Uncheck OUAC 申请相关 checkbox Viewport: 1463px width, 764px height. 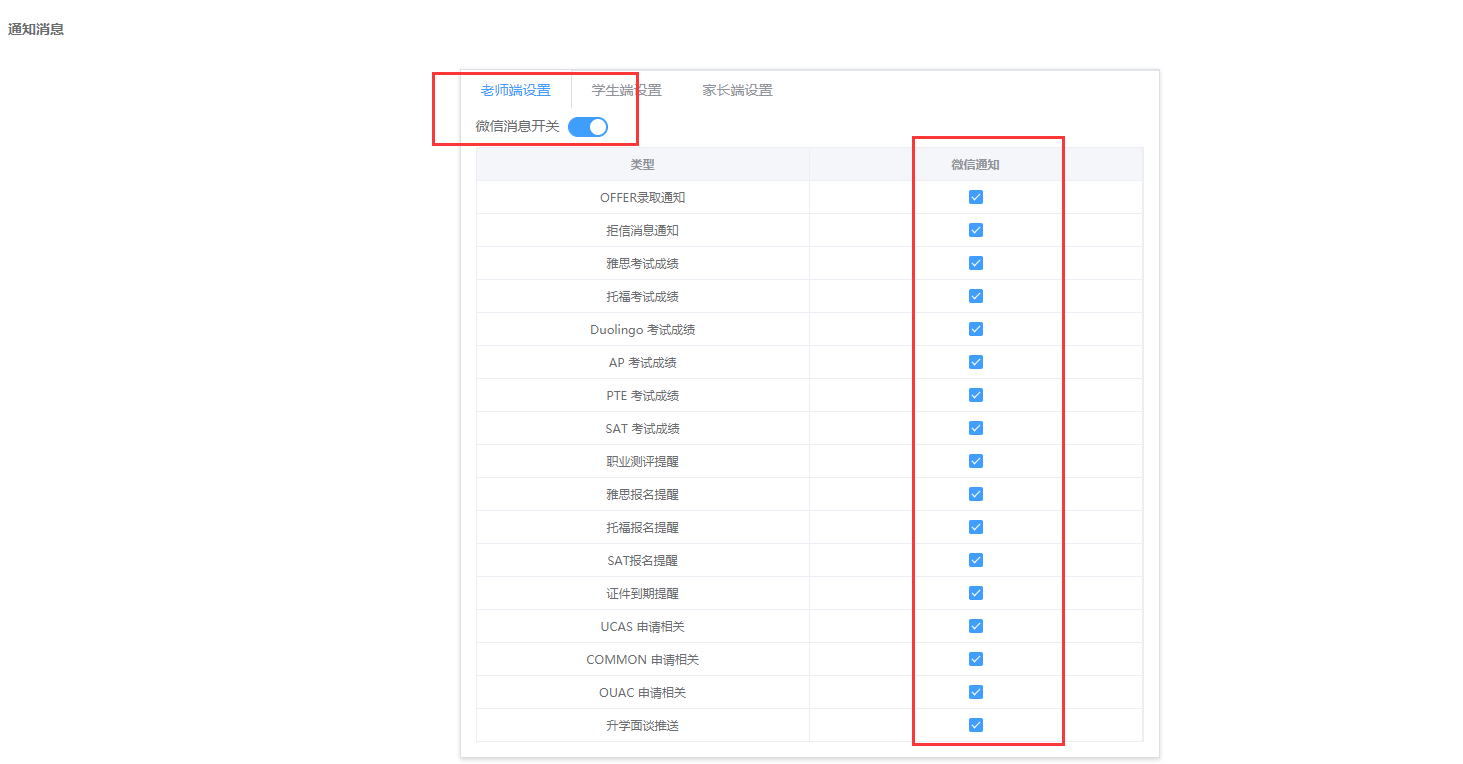[976, 692]
